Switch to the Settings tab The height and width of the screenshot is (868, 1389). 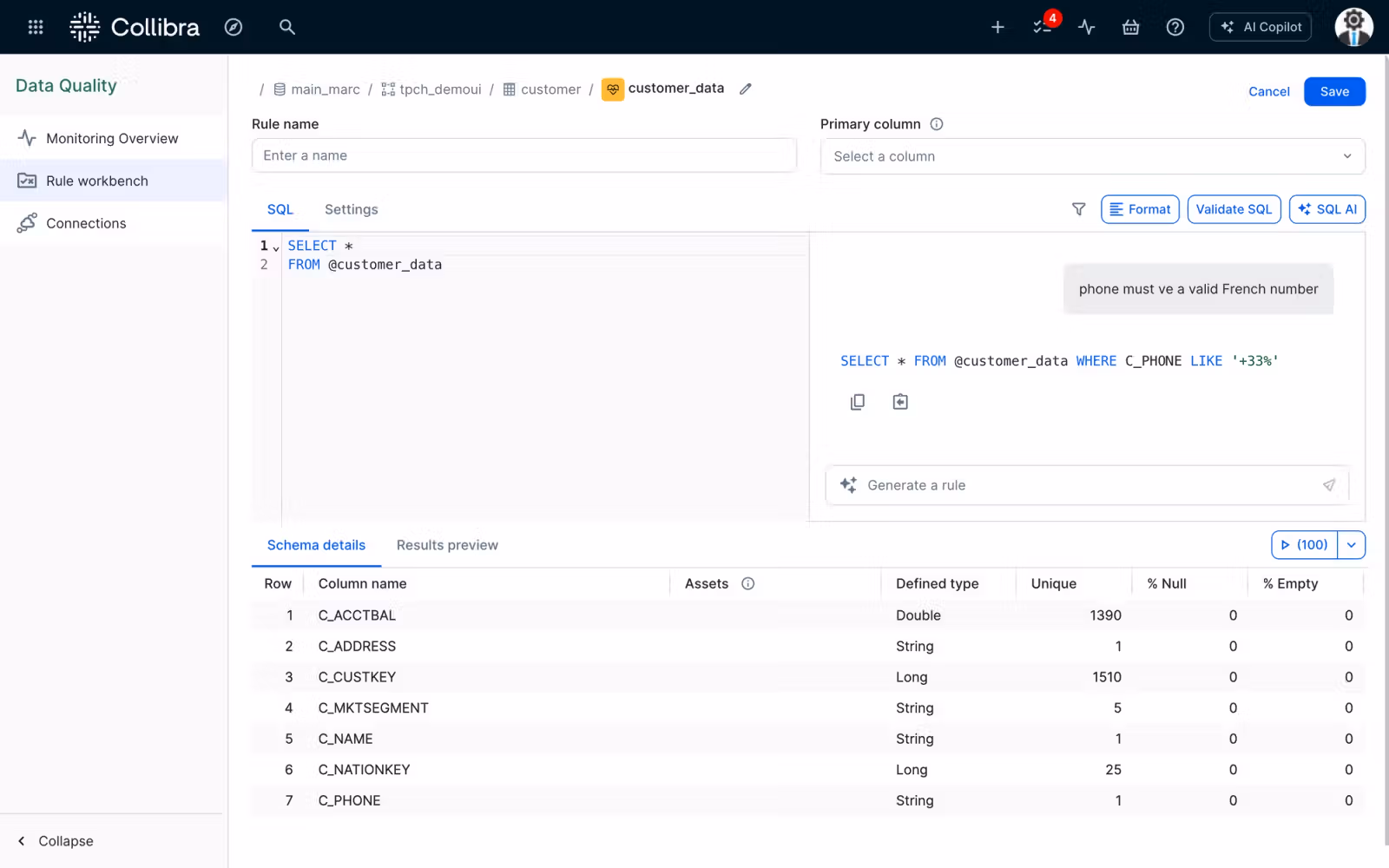click(x=351, y=209)
